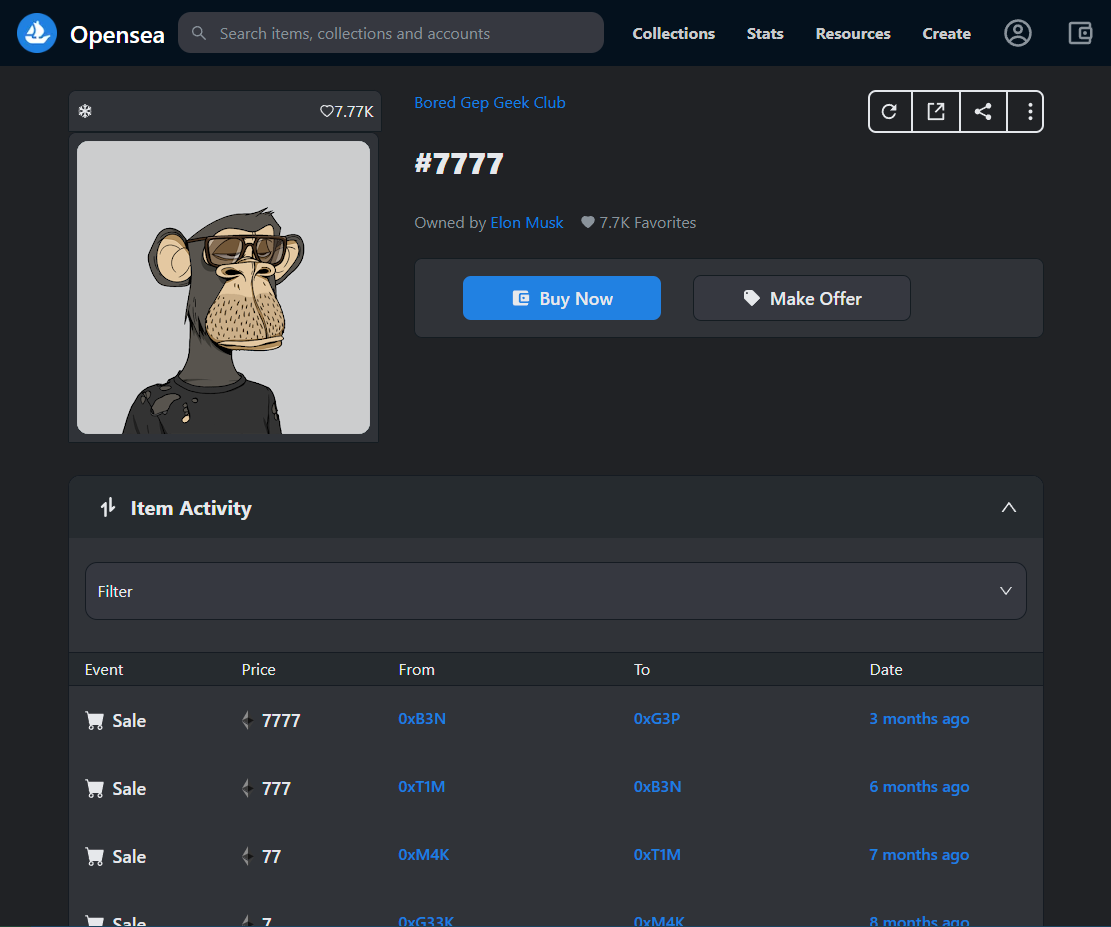Image resolution: width=1111 pixels, height=927 pixels.
Task: Open the three-dot more options menu
Action: pyautogui.click(x=1030, y=111)
